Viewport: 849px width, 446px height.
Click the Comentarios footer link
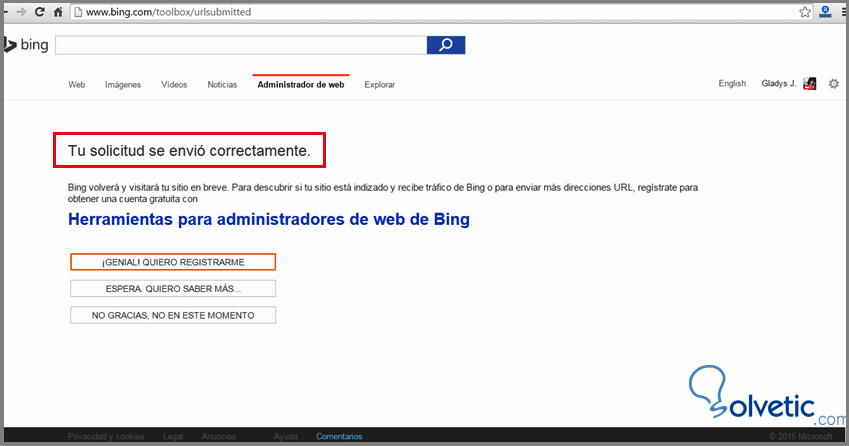click(339, 436)
